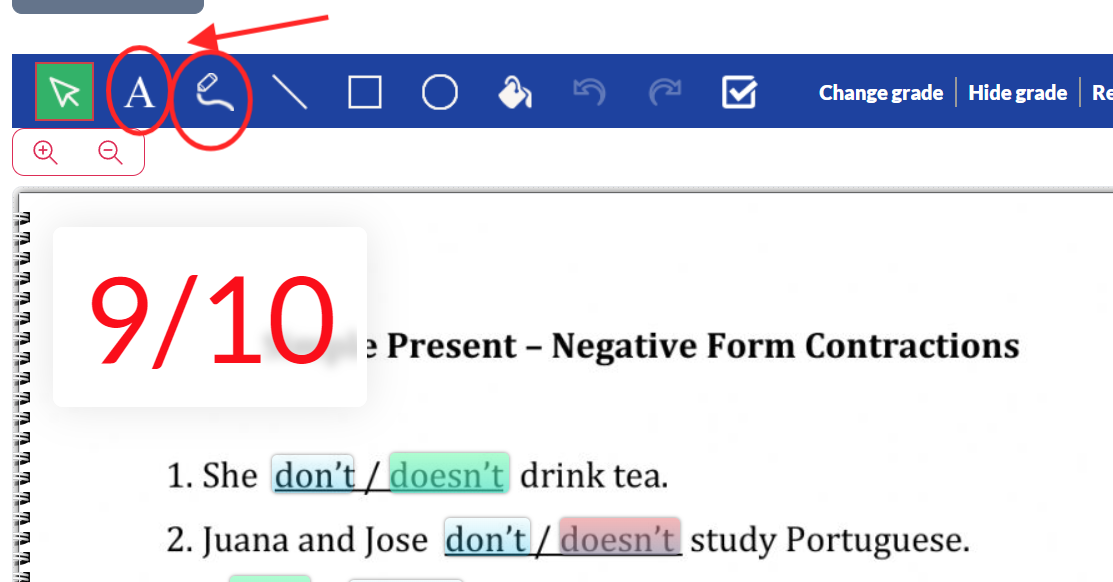
Task: Select green "doesn't" answer in sentence 1
Action: pyautogui.click(x=448, y=475)
